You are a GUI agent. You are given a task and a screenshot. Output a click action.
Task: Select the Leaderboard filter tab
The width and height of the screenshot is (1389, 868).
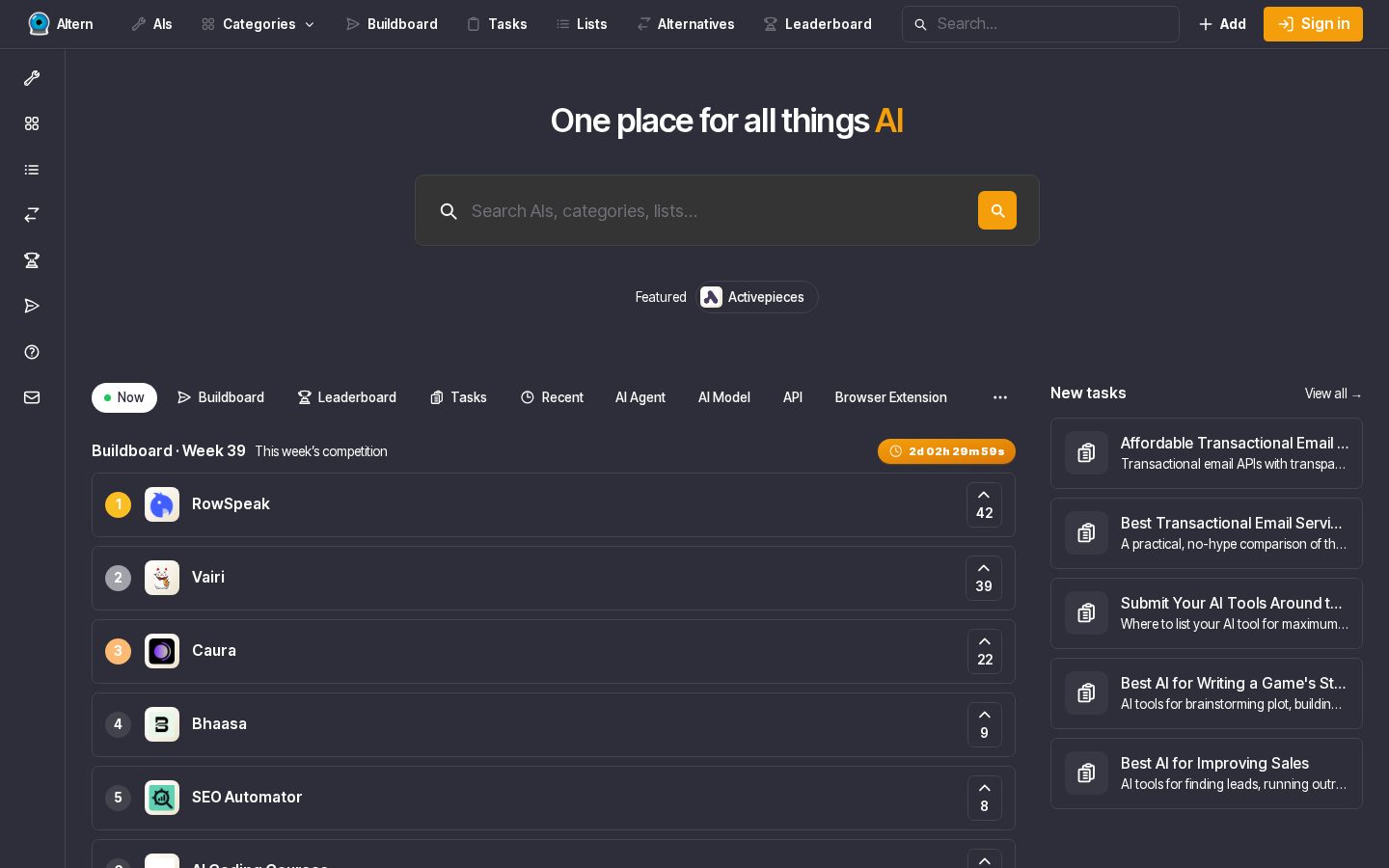347,397
